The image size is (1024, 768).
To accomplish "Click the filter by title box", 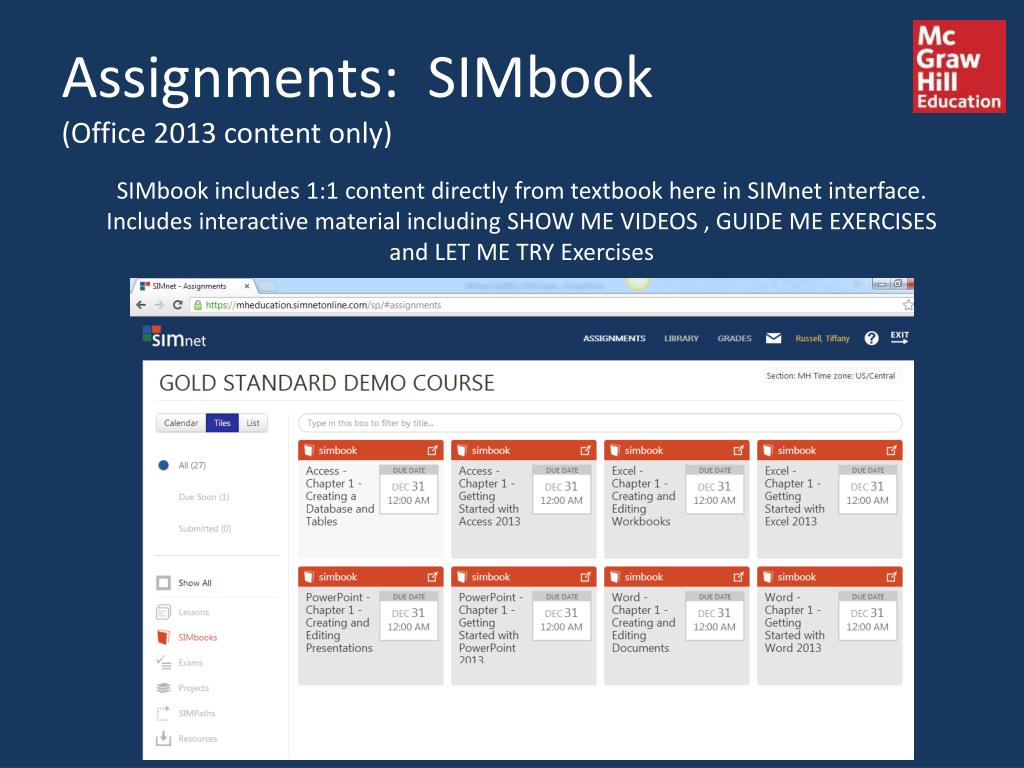I will (x=600, y=423).
